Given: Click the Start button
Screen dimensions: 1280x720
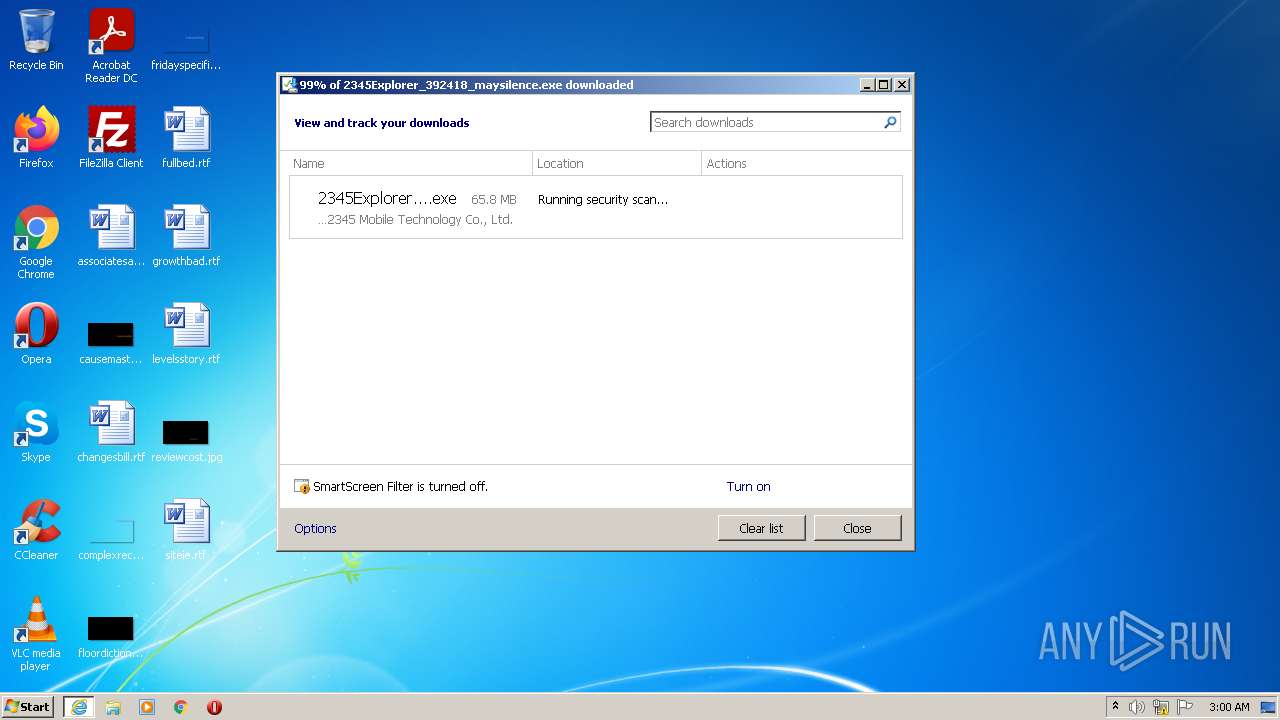Looking at the screenshot, I should click(28, 707).
